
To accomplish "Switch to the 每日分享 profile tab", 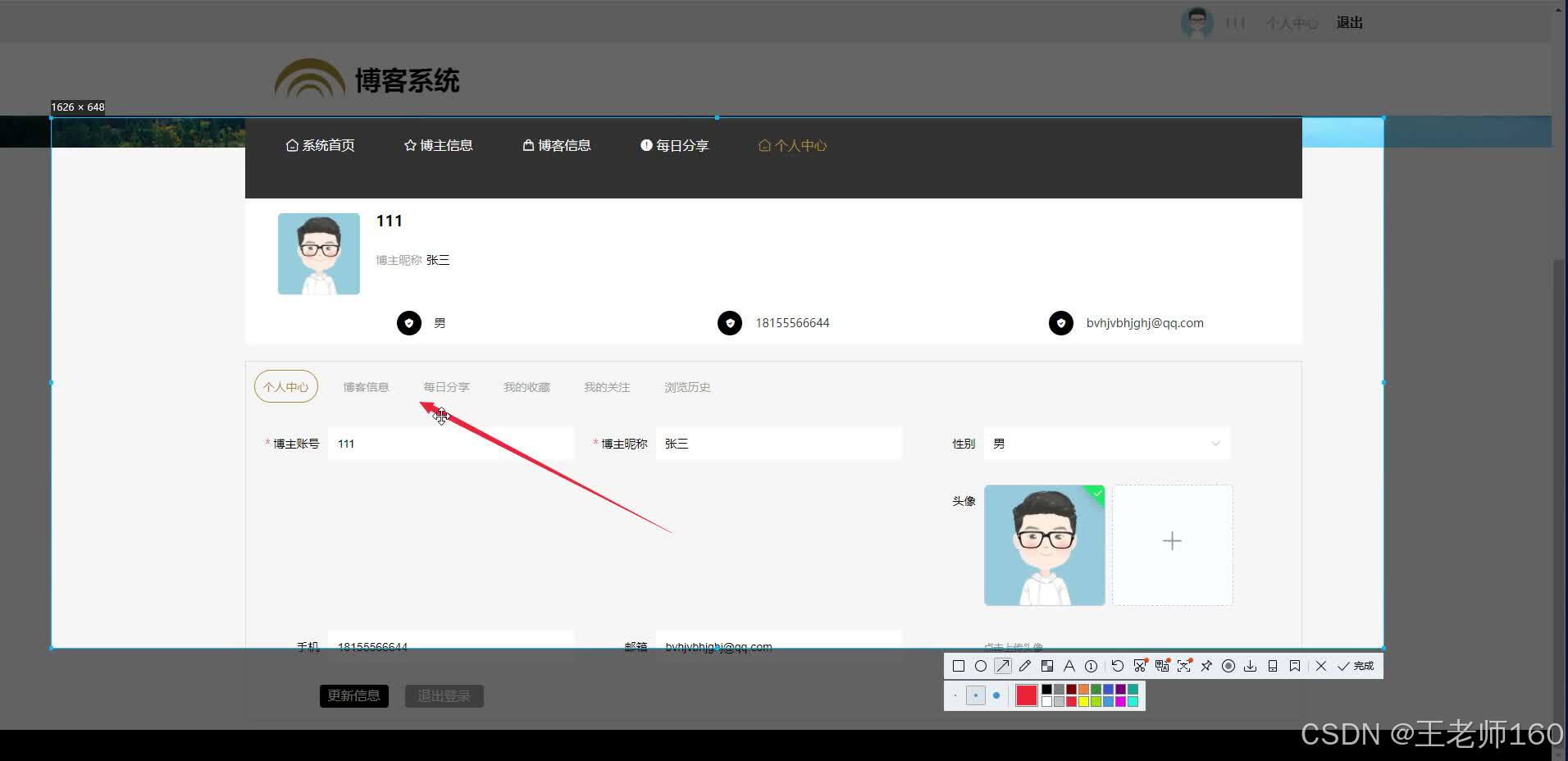I will [x=446, y=387].
